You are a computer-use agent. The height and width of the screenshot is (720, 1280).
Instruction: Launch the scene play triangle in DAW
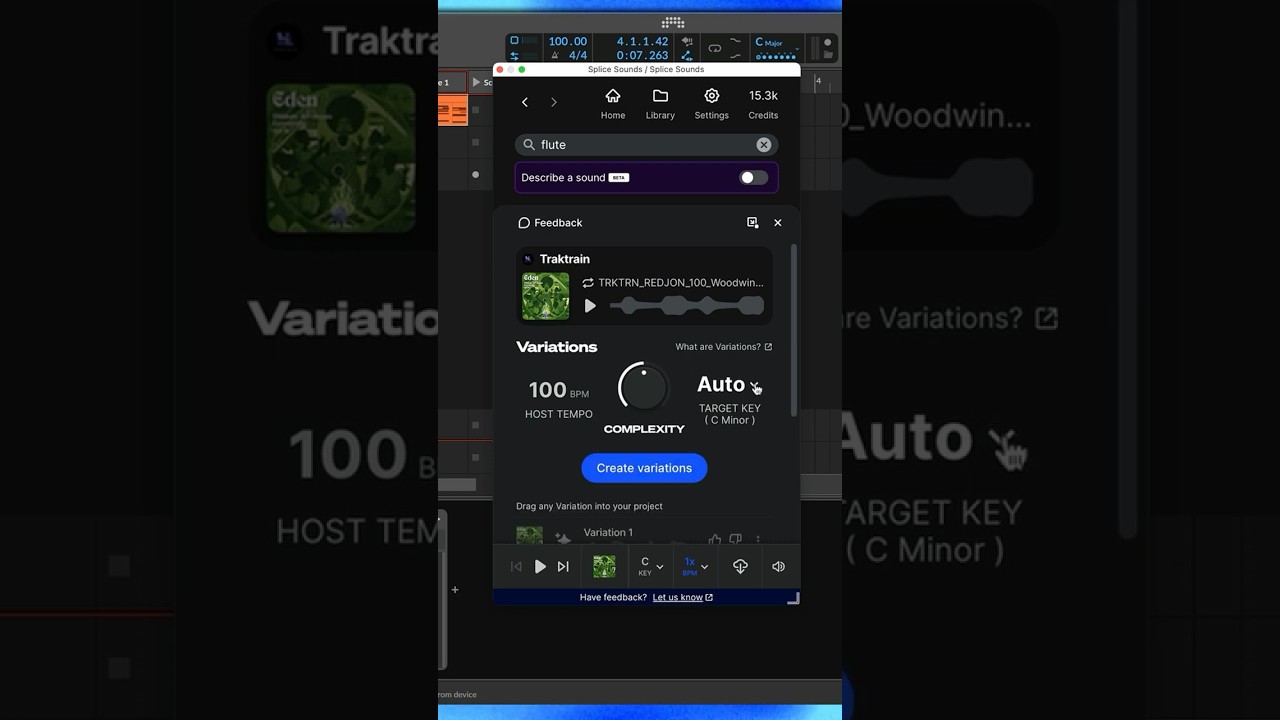(x=476, y=82)
